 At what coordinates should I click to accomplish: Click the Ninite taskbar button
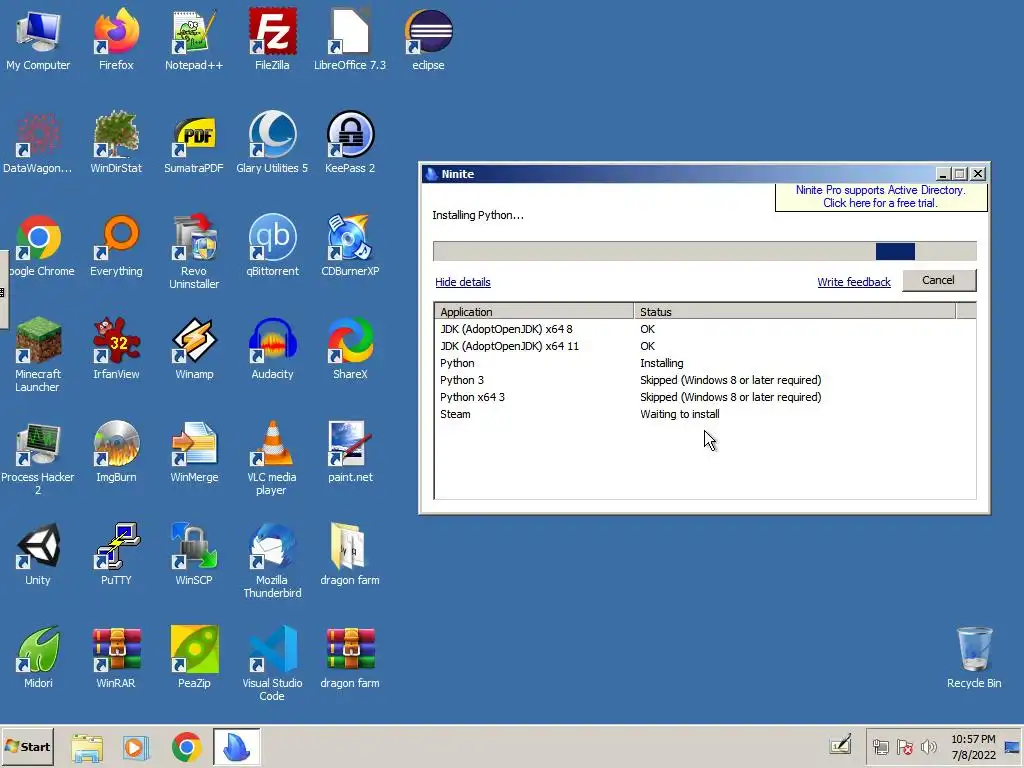pyautogui.click(x=236, y=747)
